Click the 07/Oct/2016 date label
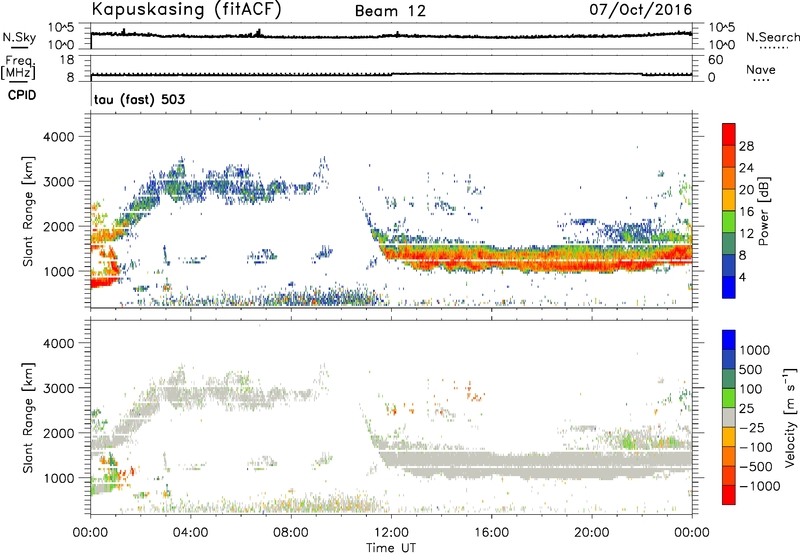Screen dimensions: 800x554 pos(641,10)
